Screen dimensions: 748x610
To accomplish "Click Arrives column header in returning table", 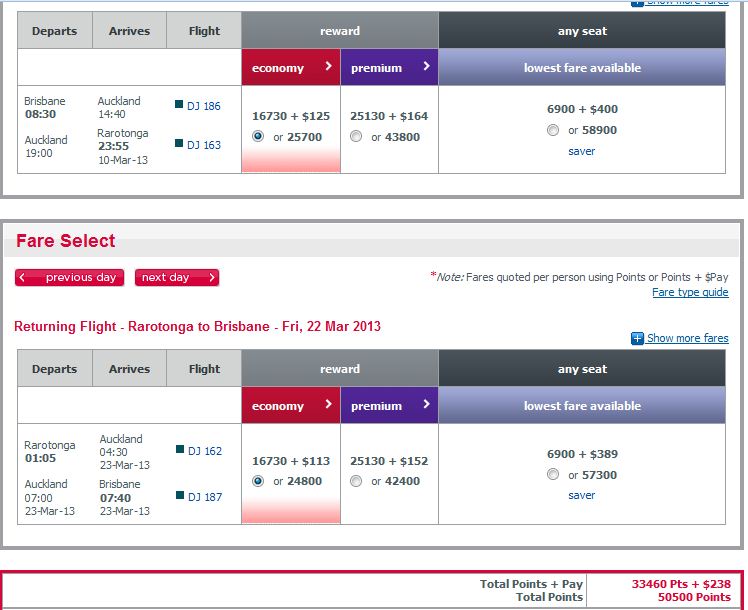I will 129,369.
